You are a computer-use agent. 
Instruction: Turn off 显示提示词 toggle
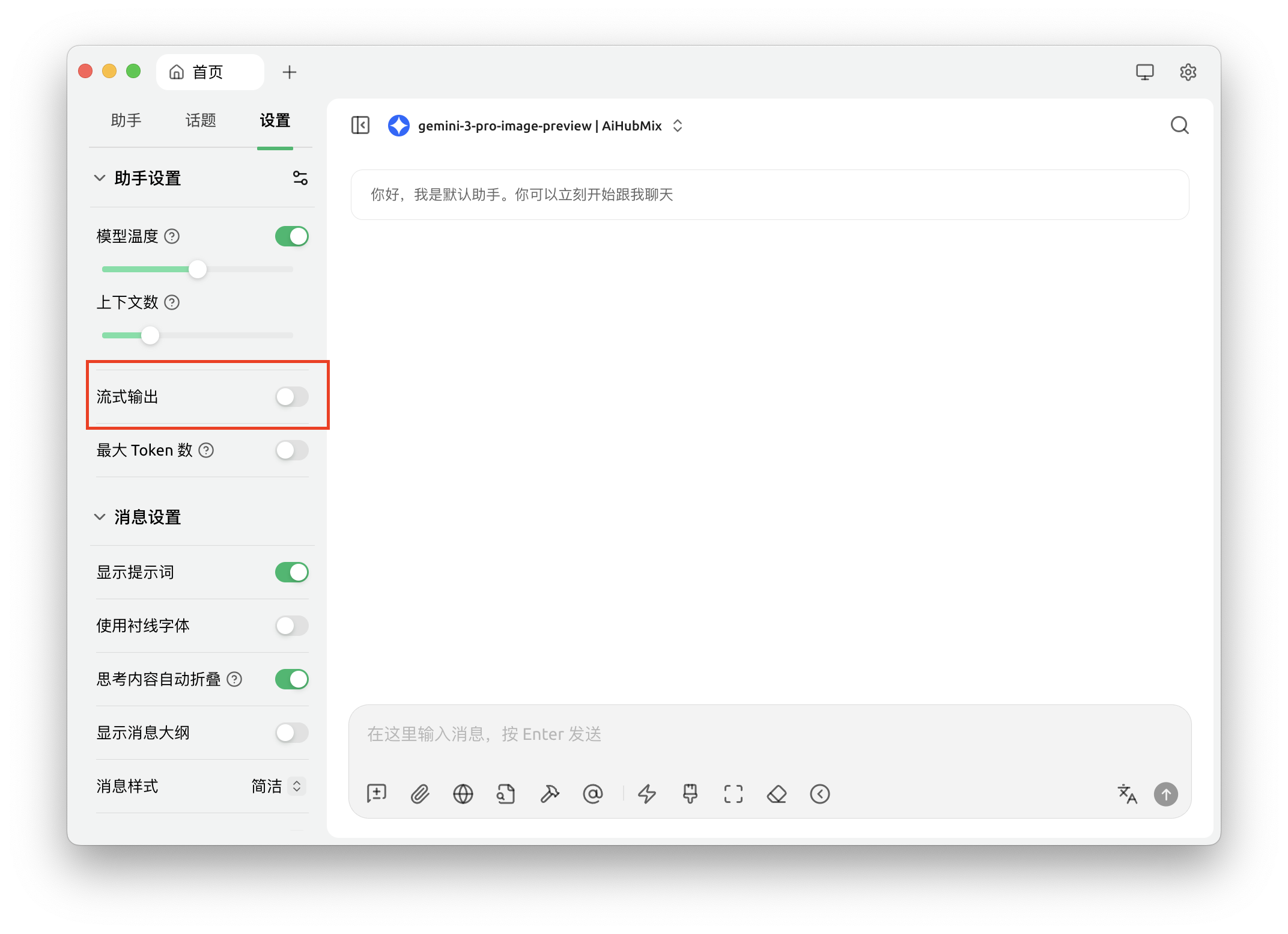click(x=291, y=572)
